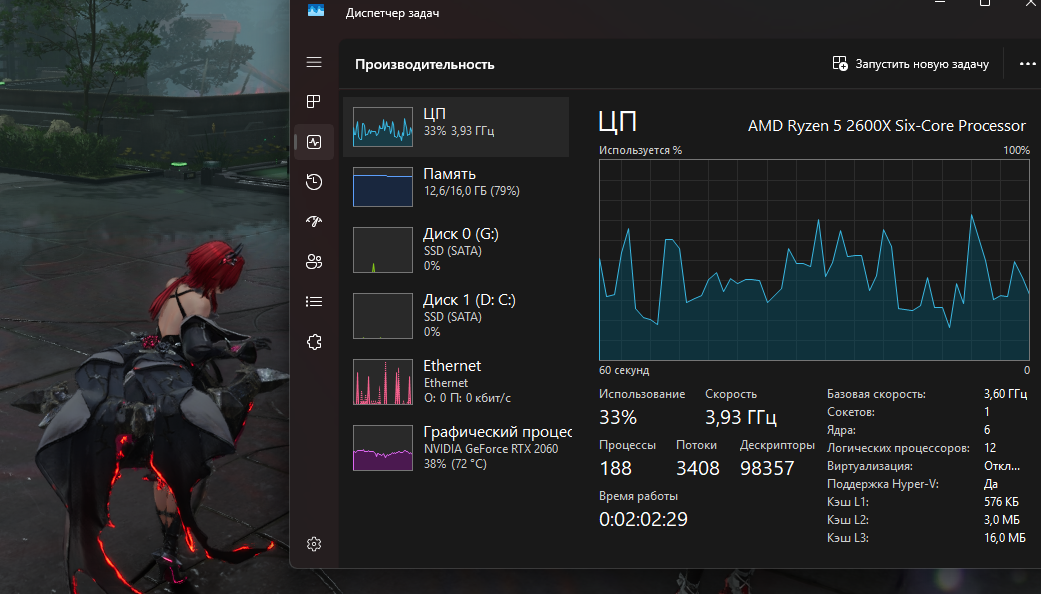The height and width of the screenshot is (594, 1041).
Task: Open the Services puzzle-piece icon
Action: pos(314,342)
